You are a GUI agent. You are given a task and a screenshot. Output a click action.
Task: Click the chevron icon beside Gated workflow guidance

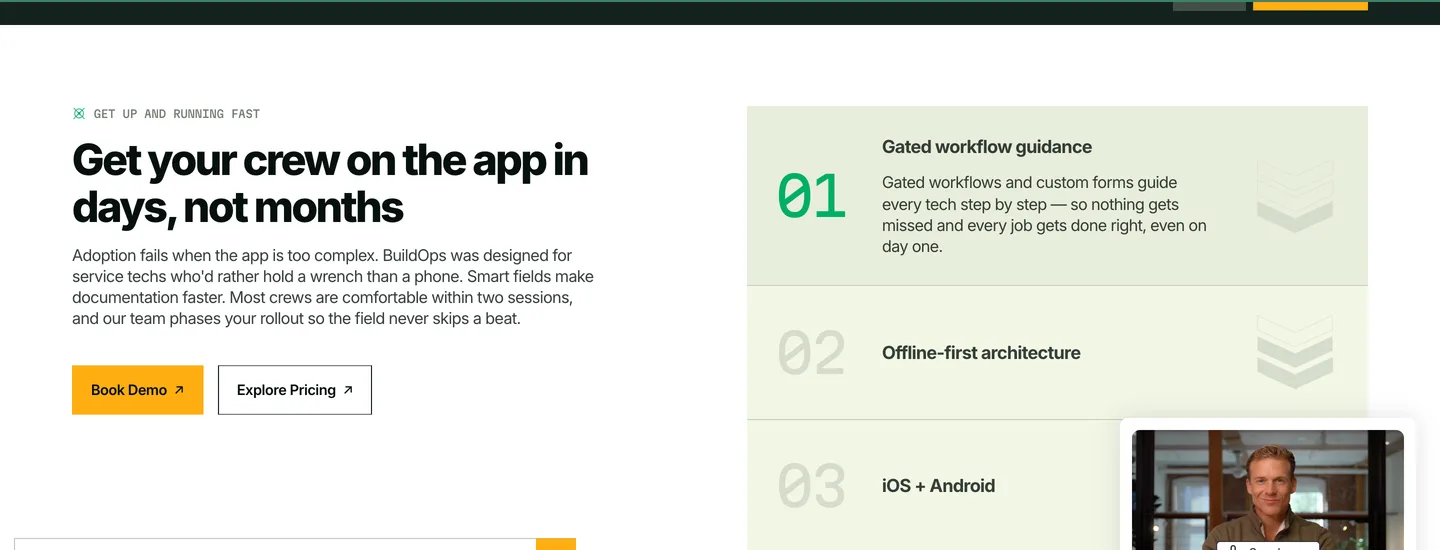tap(1295, 196)
